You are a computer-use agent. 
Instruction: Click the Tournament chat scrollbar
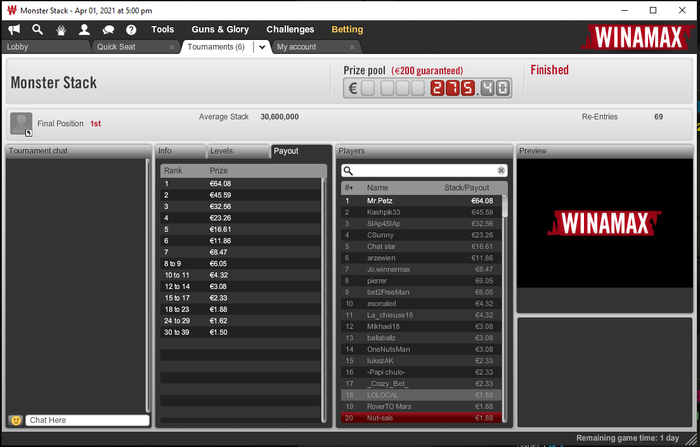pos(148,285)
